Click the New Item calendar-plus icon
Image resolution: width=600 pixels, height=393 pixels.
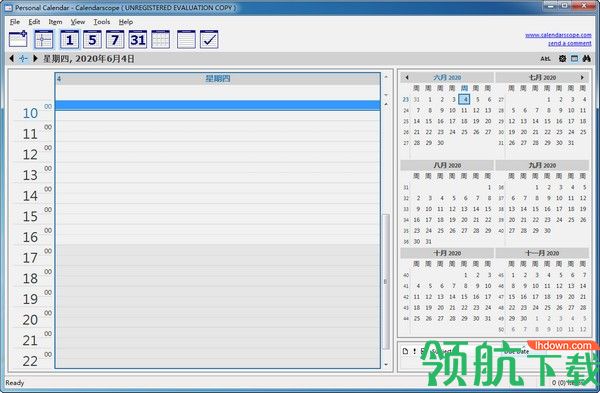18,39
